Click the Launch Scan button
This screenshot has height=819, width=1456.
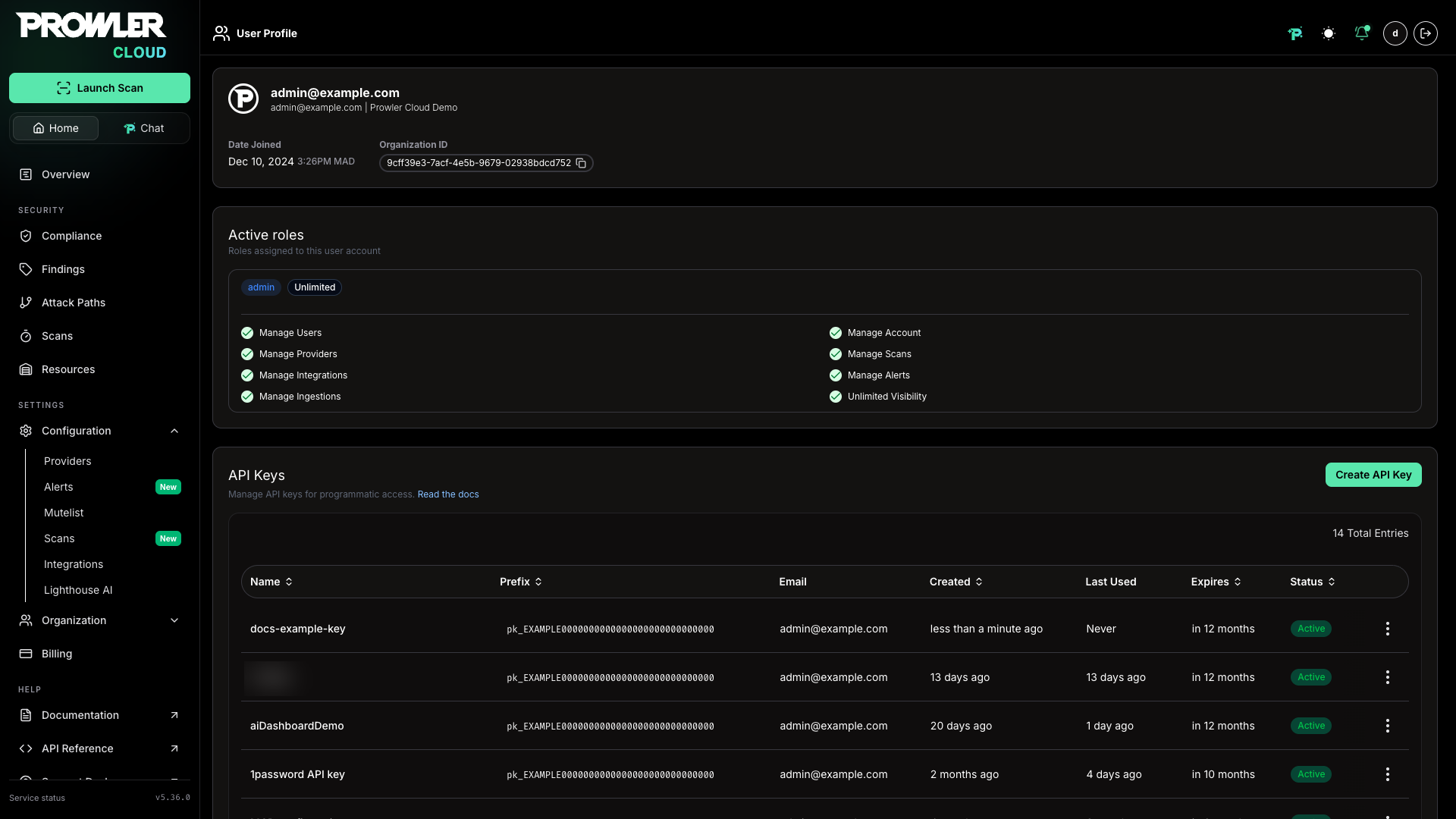pyautogui.click(x=99, y=88)
